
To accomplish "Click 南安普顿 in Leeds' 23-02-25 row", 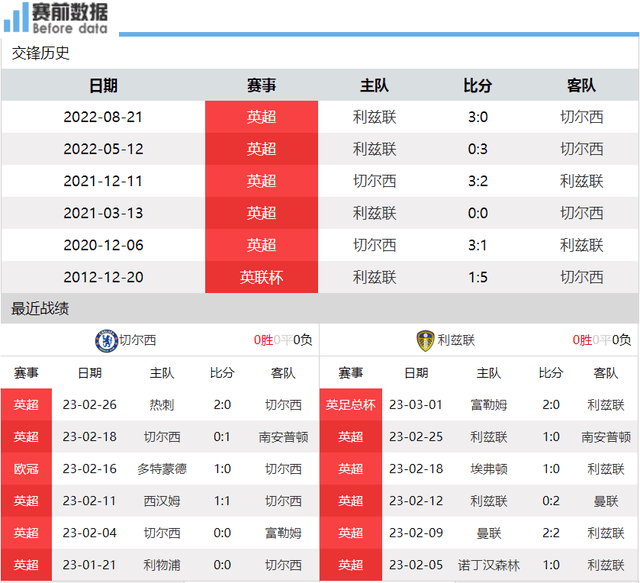I will coord(606,437).
